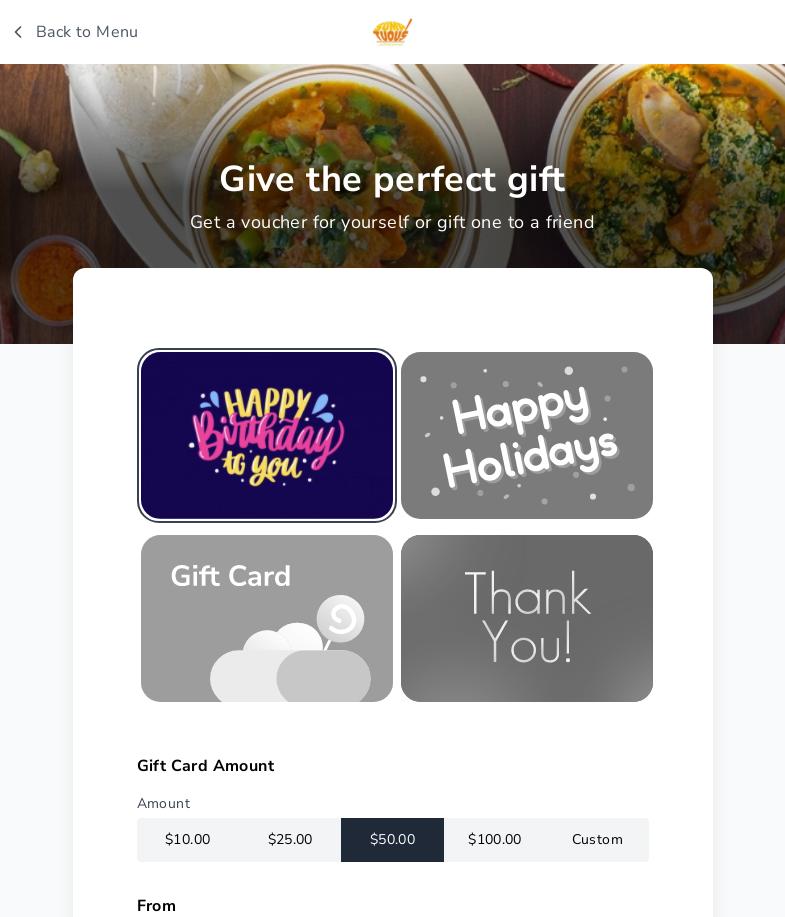Click the From section heading
The width and height of the screenshot is (785, 917).
click(x=156, y=905)
